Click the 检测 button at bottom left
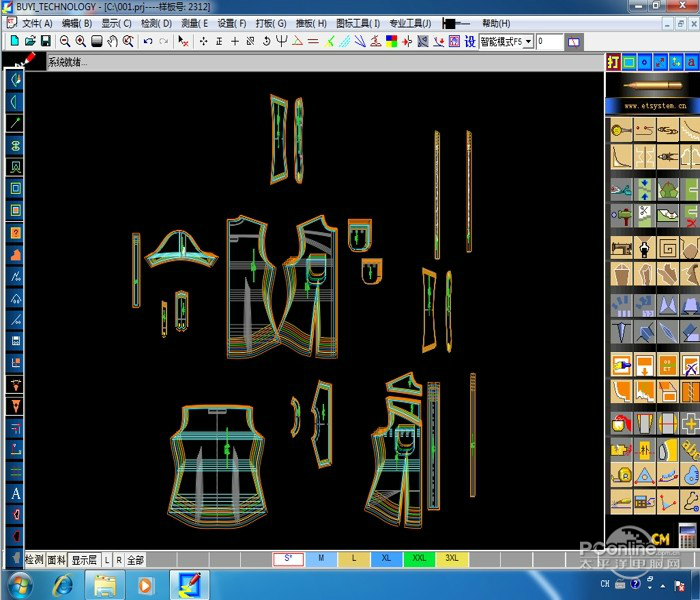The image size is (700, 600). pos(34,560)
